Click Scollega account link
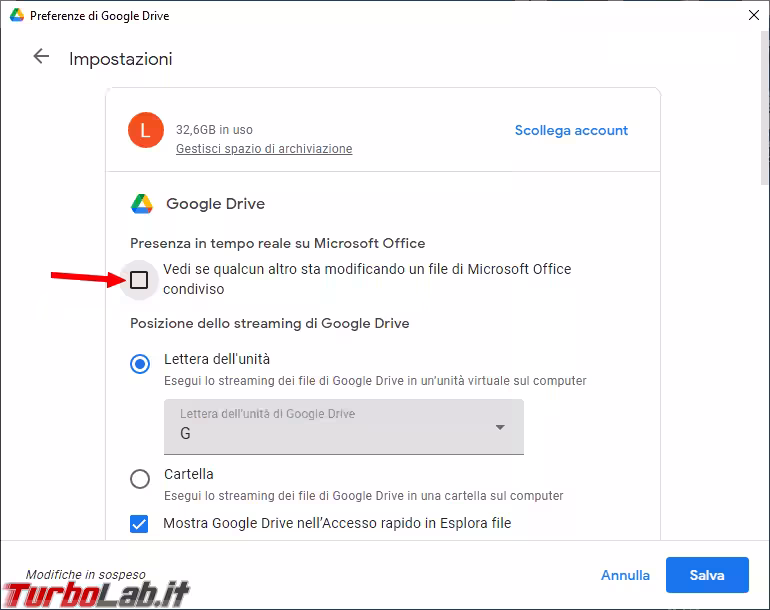Screen dimensions: 770x610 tap(571, 130)
